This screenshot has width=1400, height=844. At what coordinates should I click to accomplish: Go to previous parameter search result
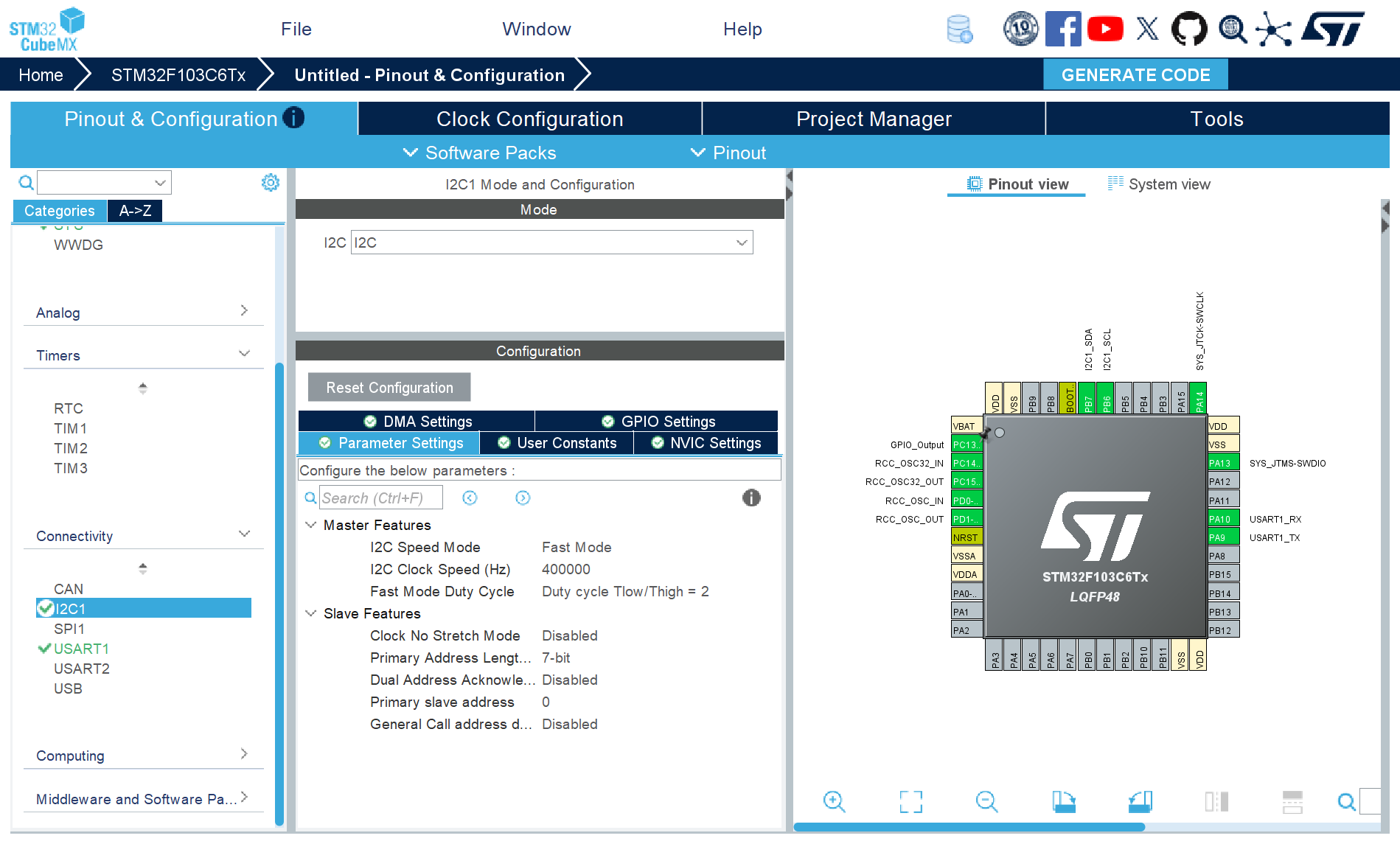click(470, 498)
